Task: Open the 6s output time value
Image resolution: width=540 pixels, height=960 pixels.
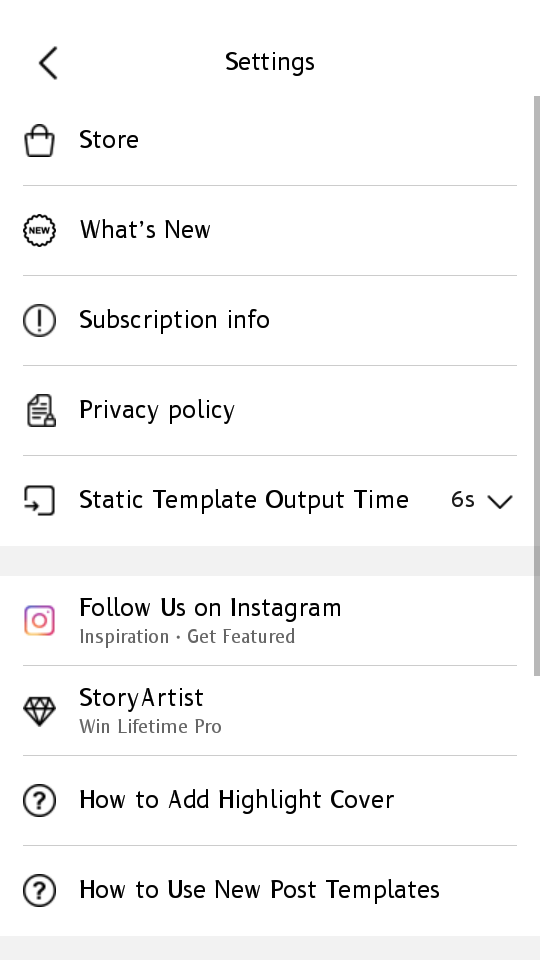Action: click(x=463, y=500)
